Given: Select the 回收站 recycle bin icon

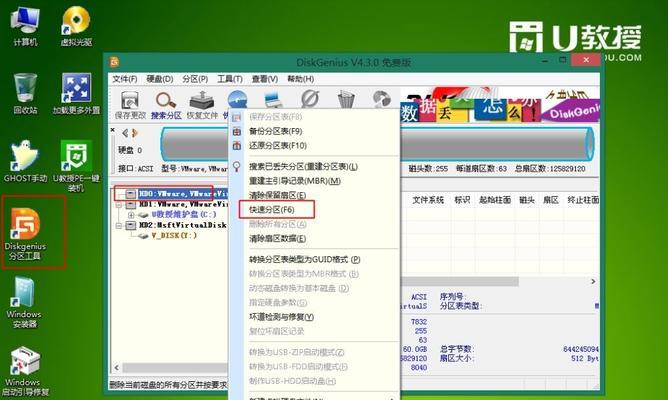Looking at the screenshot, I should point(26,94).
